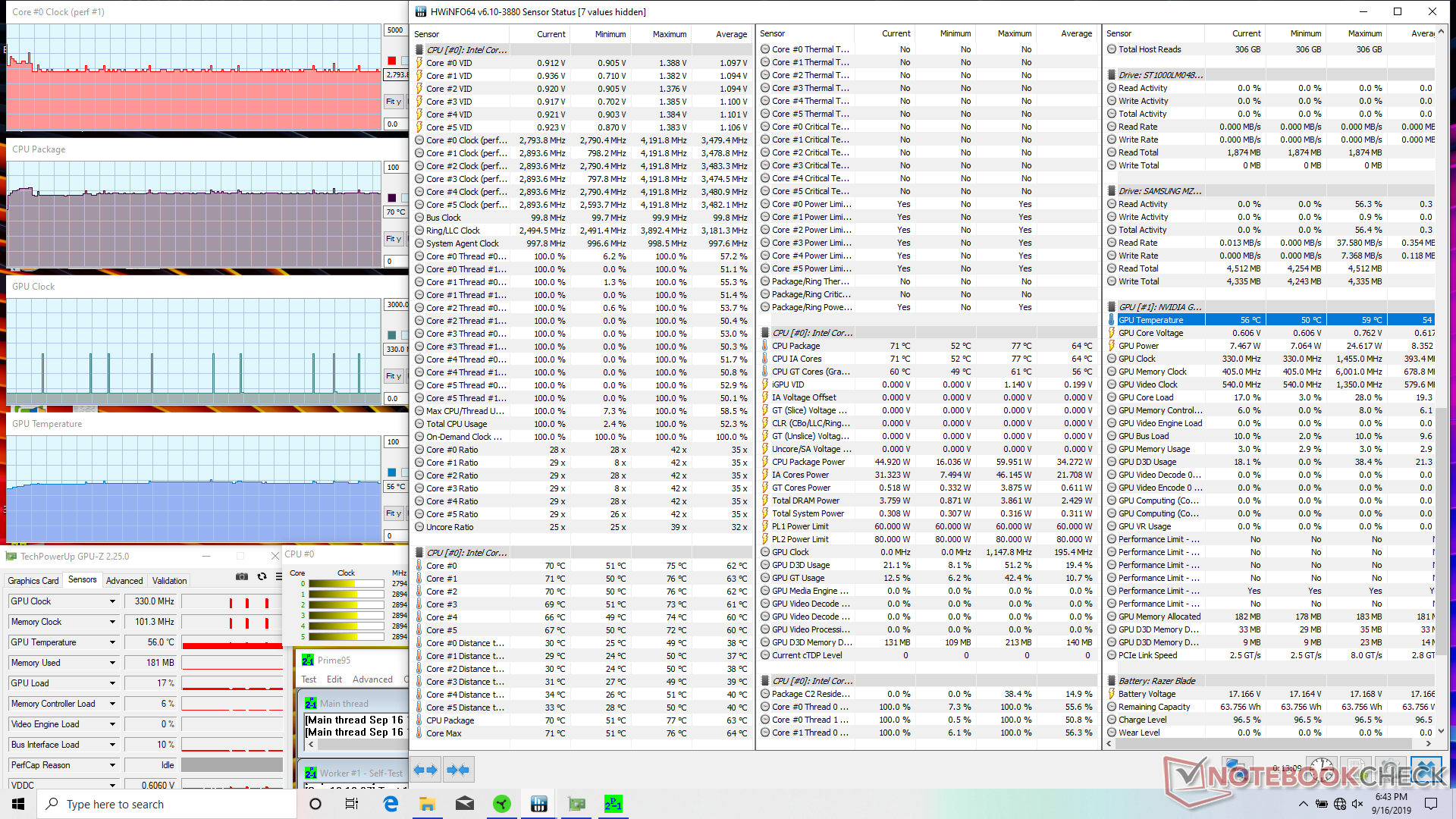
Task: Switch to the Graphics Card tab
Action: point(33,581)
